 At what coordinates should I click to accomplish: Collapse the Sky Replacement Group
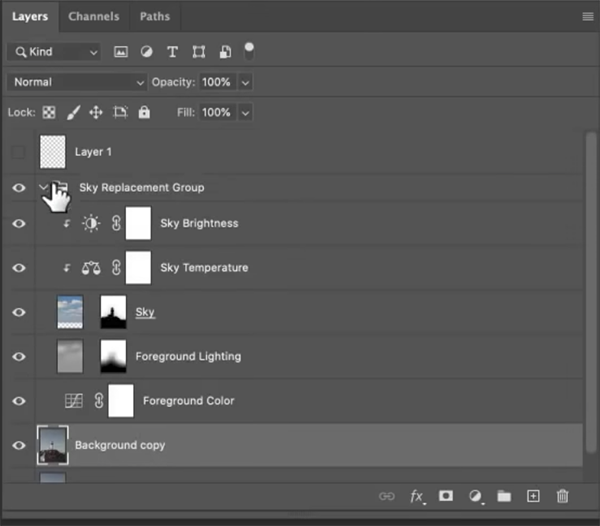[x=43, y=187]
